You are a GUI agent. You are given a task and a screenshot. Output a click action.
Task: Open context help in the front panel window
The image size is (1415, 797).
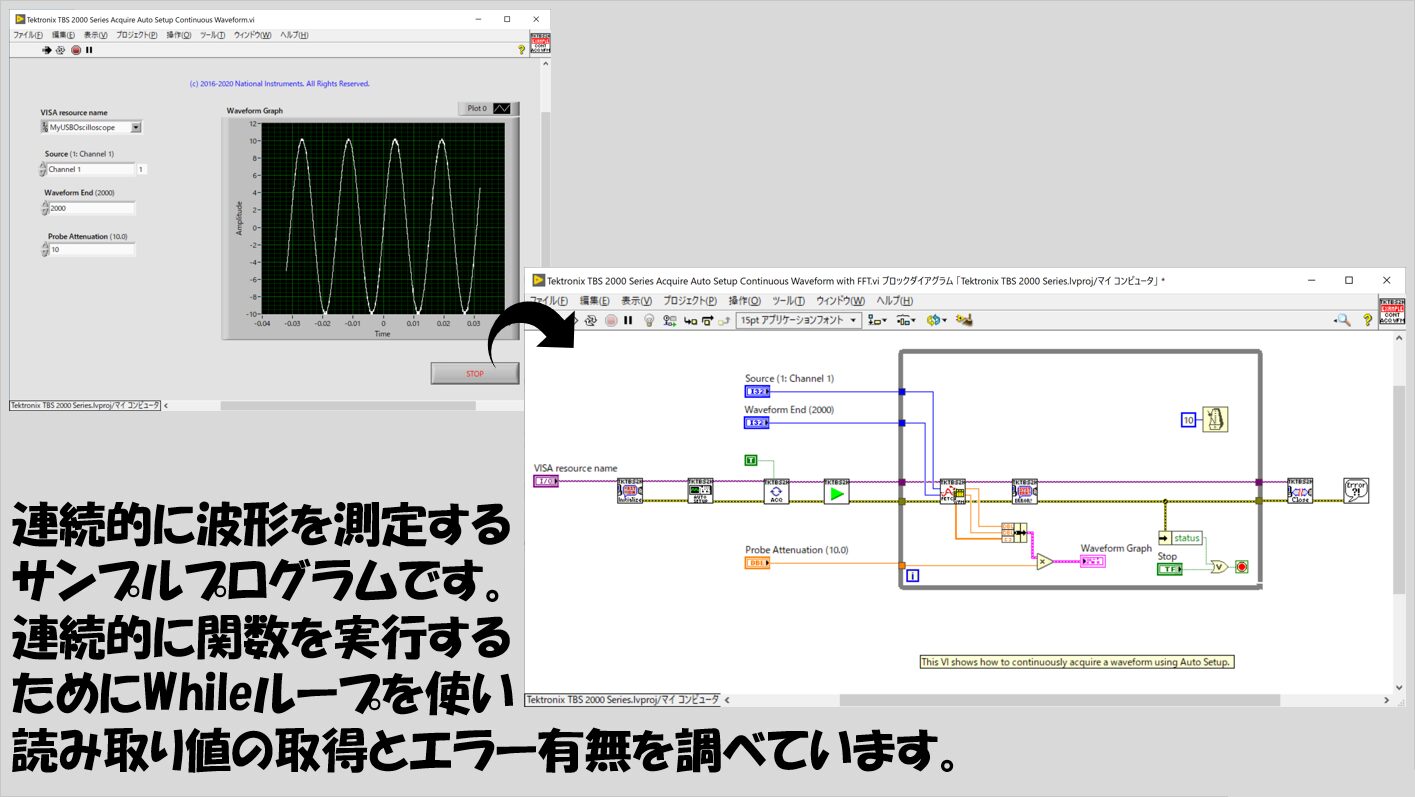click(x=522, y=50)
